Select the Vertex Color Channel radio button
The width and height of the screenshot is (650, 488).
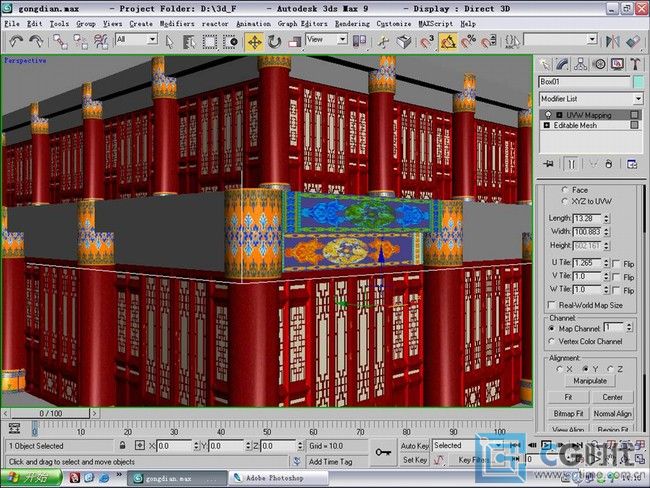(x=551, y=342)
